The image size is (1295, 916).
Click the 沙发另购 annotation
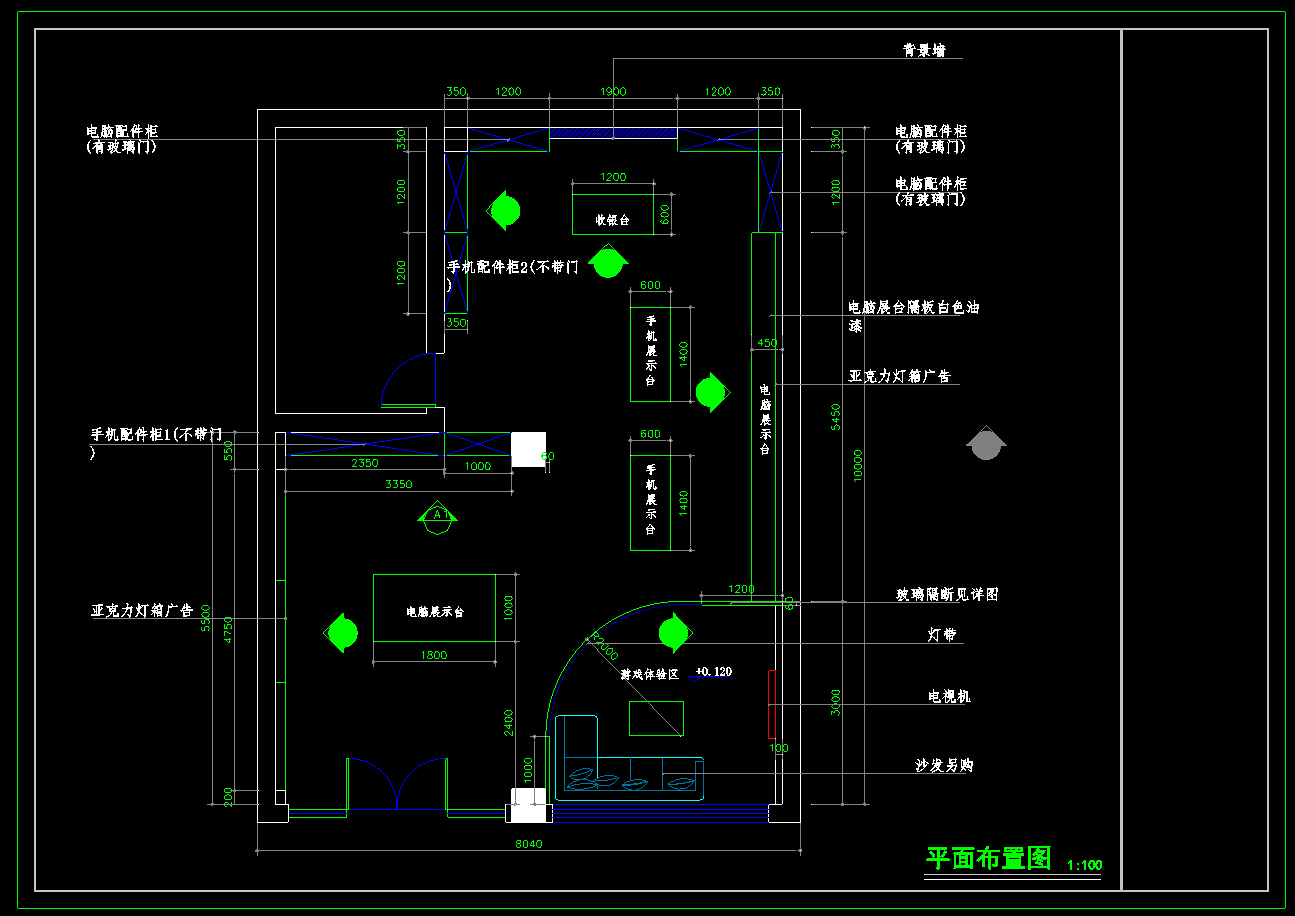click(944, 765)
